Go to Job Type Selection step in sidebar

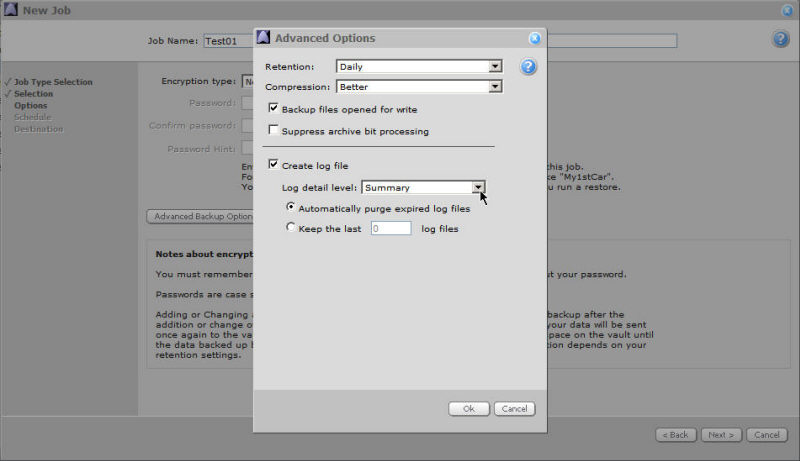pyautogui.click(x=53, y=82)
